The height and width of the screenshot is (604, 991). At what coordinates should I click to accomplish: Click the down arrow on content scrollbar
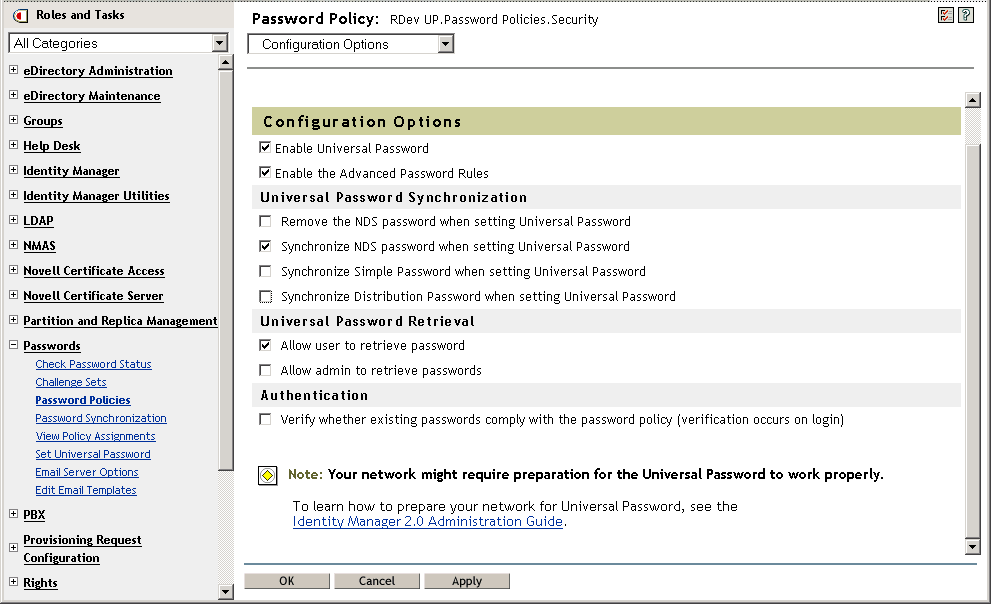(972, 546)
